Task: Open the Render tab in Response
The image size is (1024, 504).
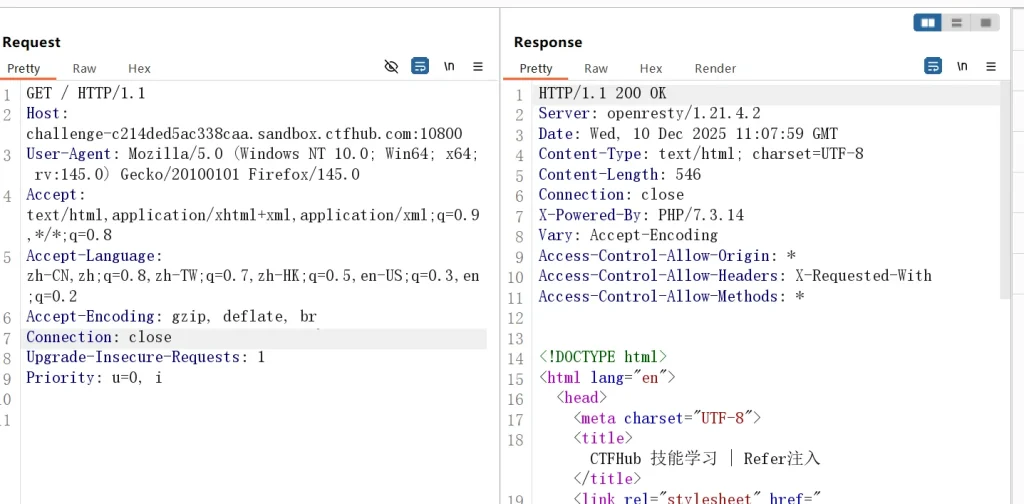Action: coord(715,68)
